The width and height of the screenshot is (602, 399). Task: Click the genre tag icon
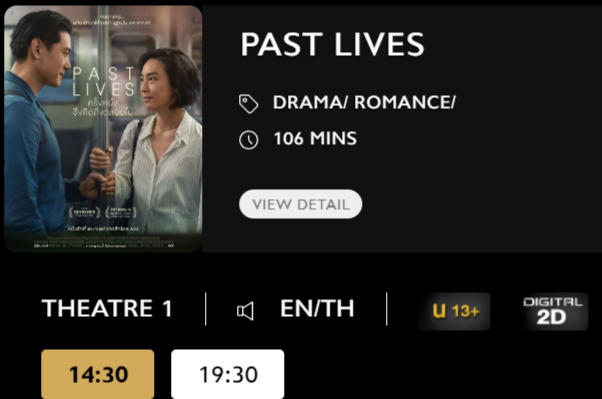(x=248, y=103)
